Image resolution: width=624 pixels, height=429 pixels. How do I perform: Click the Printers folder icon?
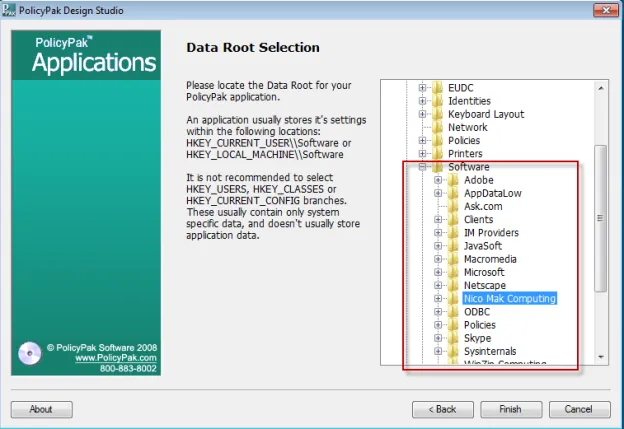click(437, 153)
